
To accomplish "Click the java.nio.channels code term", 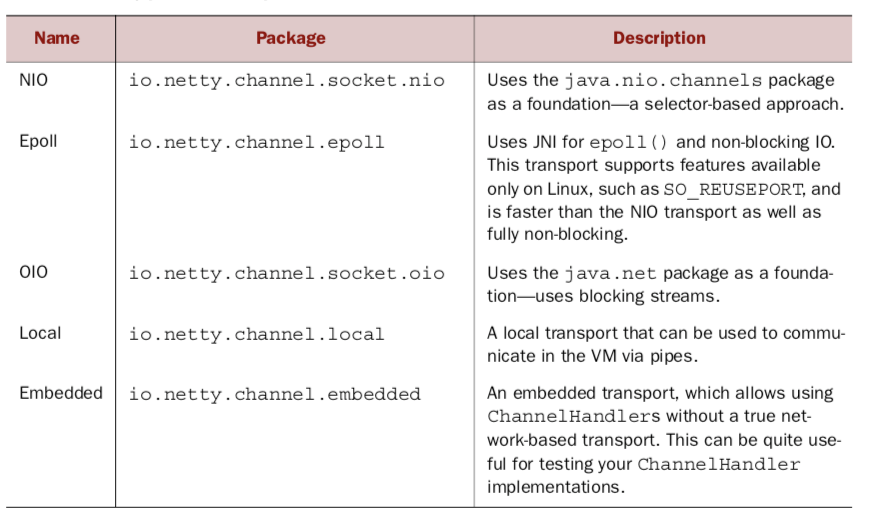I will 675,81.
